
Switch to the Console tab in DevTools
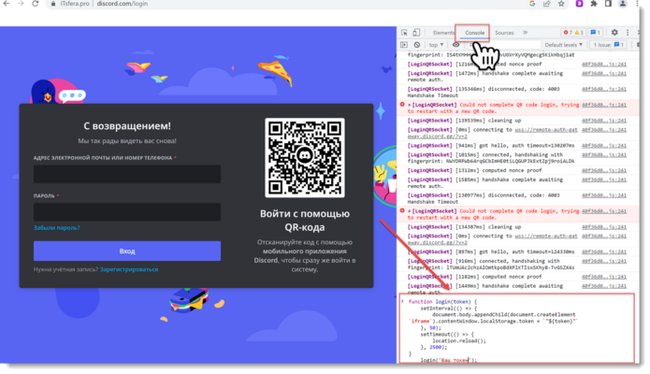coord(474,33)
